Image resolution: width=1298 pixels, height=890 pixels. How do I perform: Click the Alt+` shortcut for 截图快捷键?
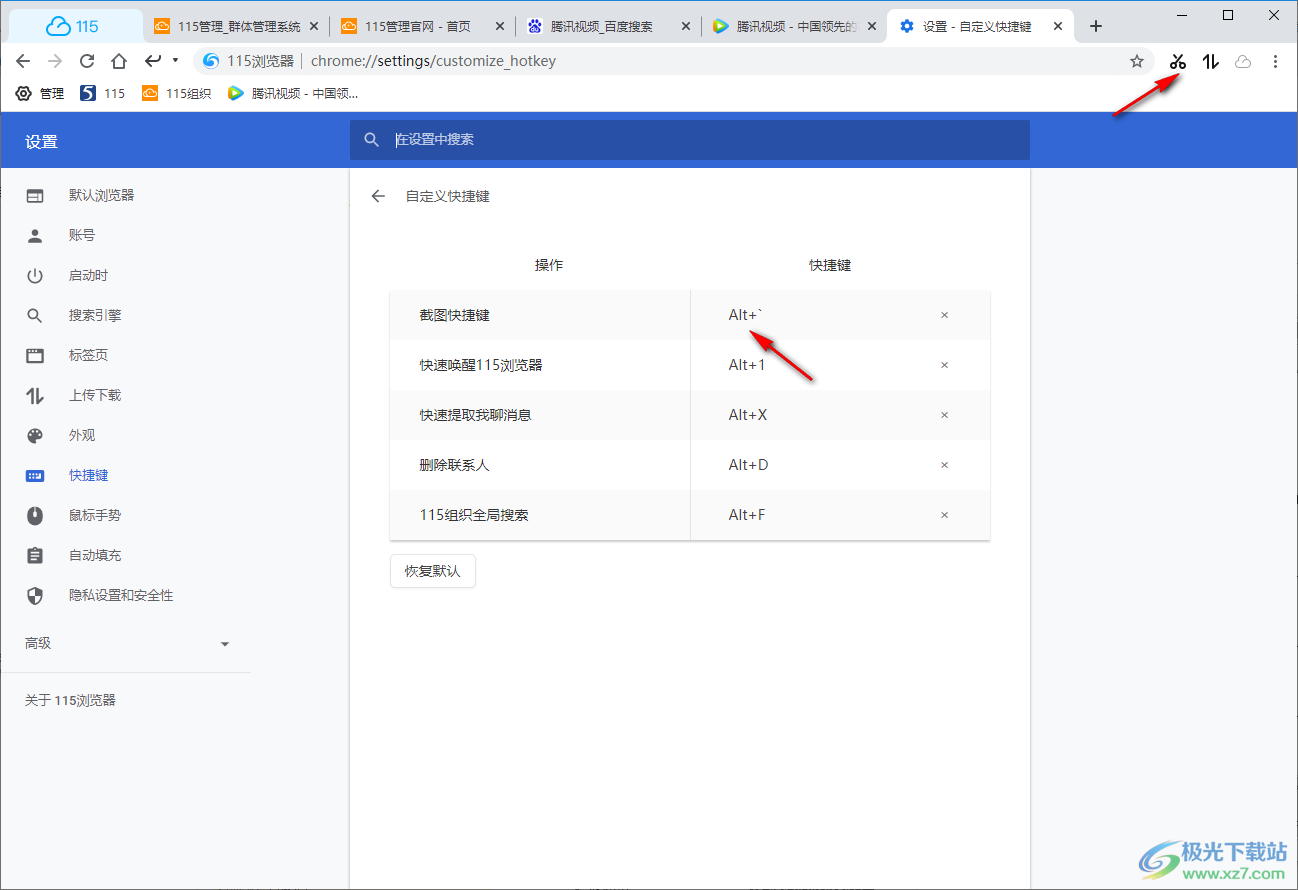coord(746,315)
